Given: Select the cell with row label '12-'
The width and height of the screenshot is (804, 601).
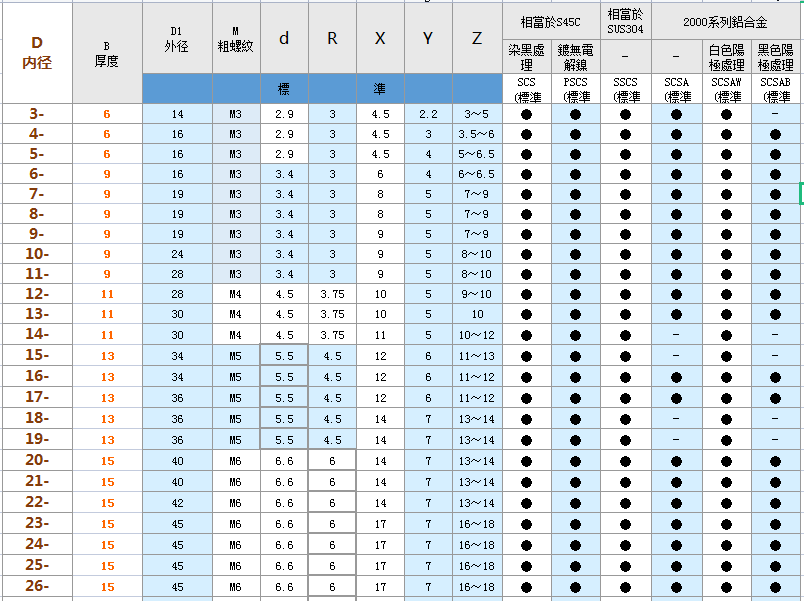Looking at the screenshot, I should [x=37, y=294].
